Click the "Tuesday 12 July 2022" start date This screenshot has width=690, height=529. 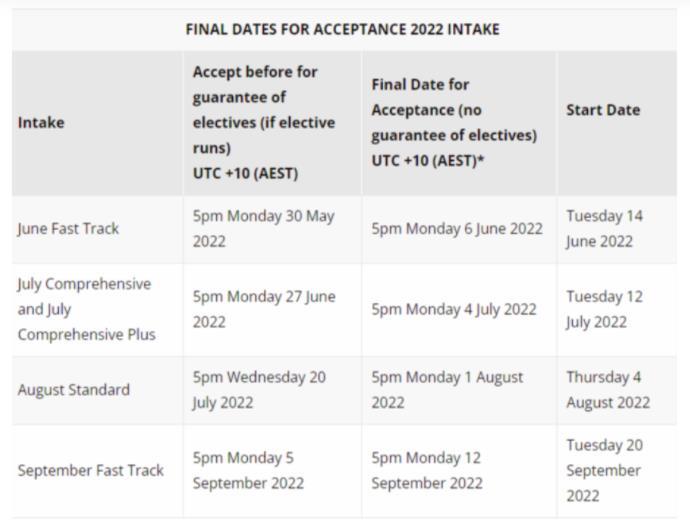coord(604,309)
